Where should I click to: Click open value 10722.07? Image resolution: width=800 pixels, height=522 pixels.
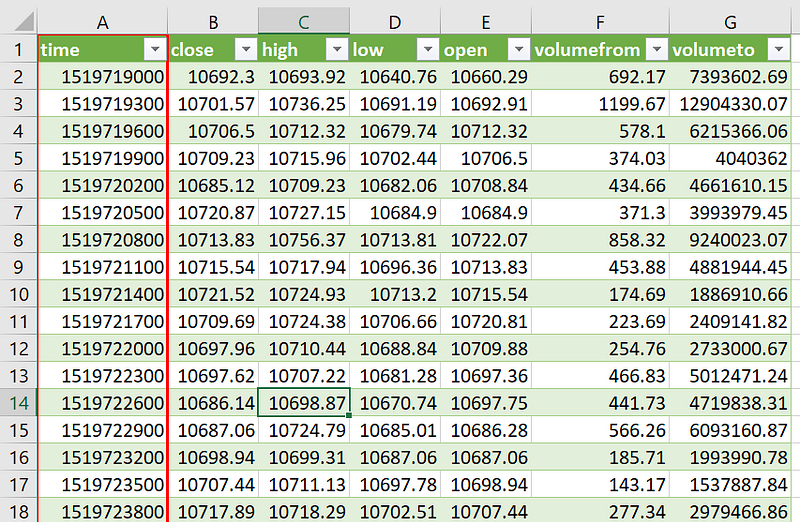(489, 240)
